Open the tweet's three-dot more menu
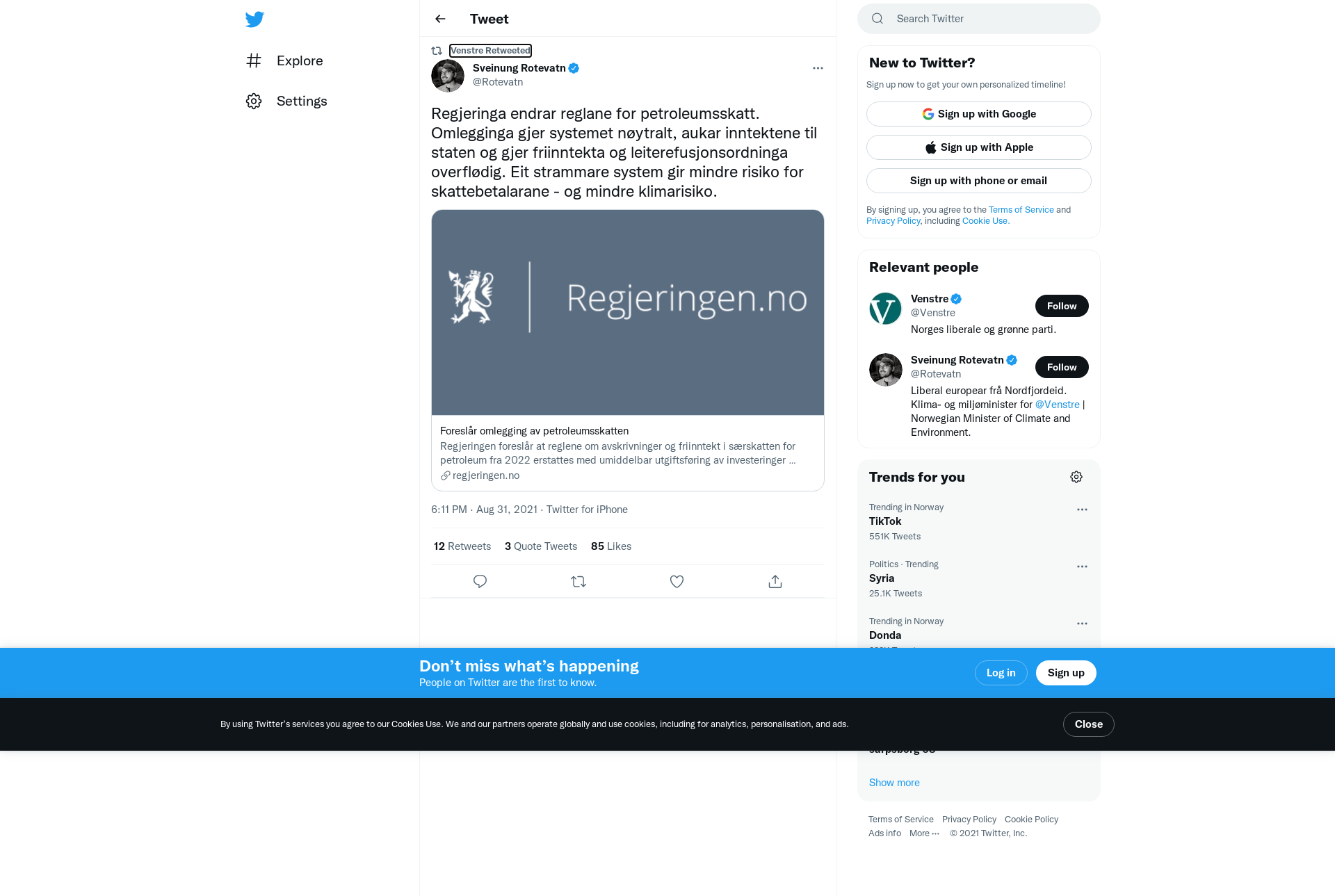This screenshot has height=896, width=1335. [818, 68]
